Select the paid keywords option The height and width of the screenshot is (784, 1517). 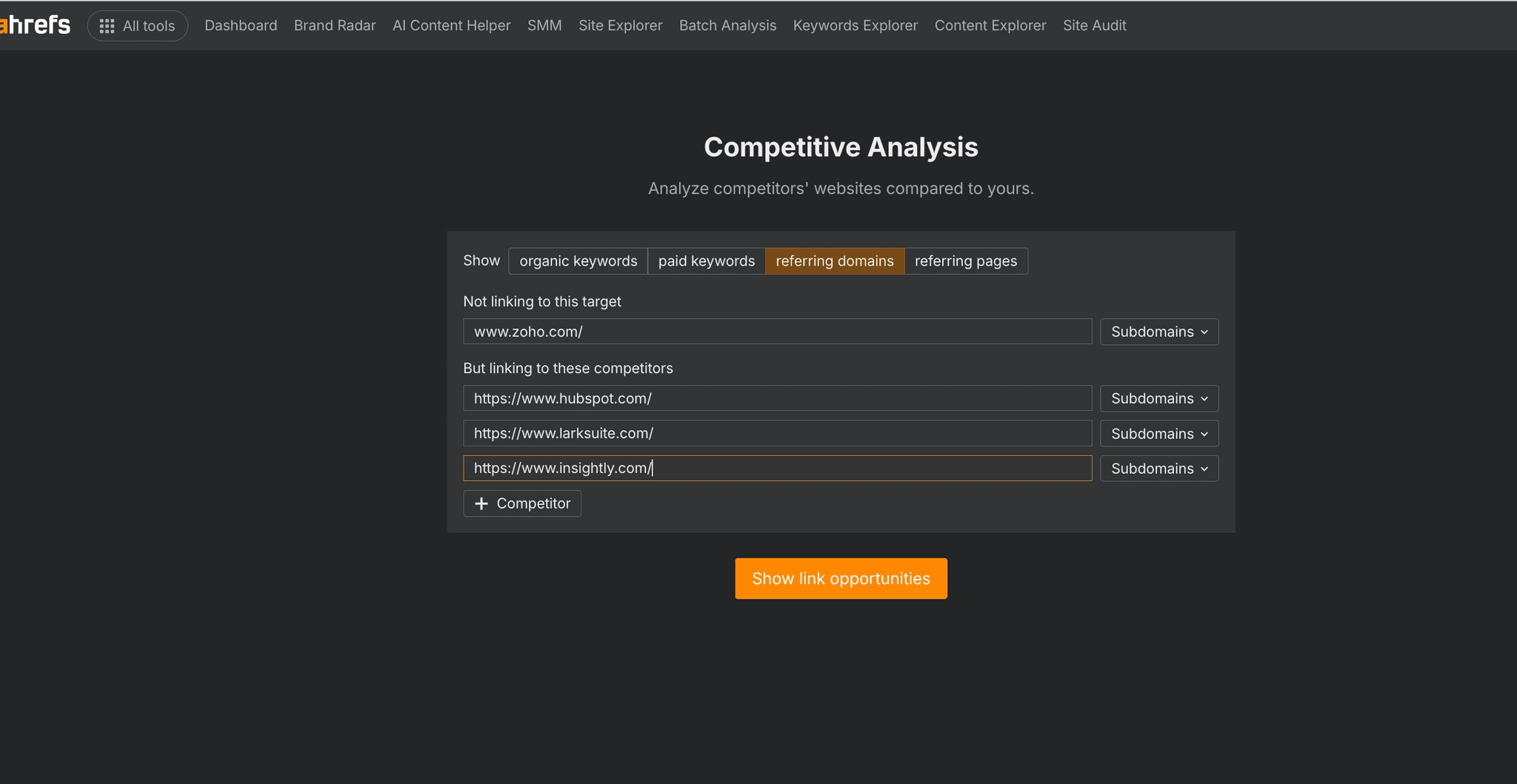707,261
